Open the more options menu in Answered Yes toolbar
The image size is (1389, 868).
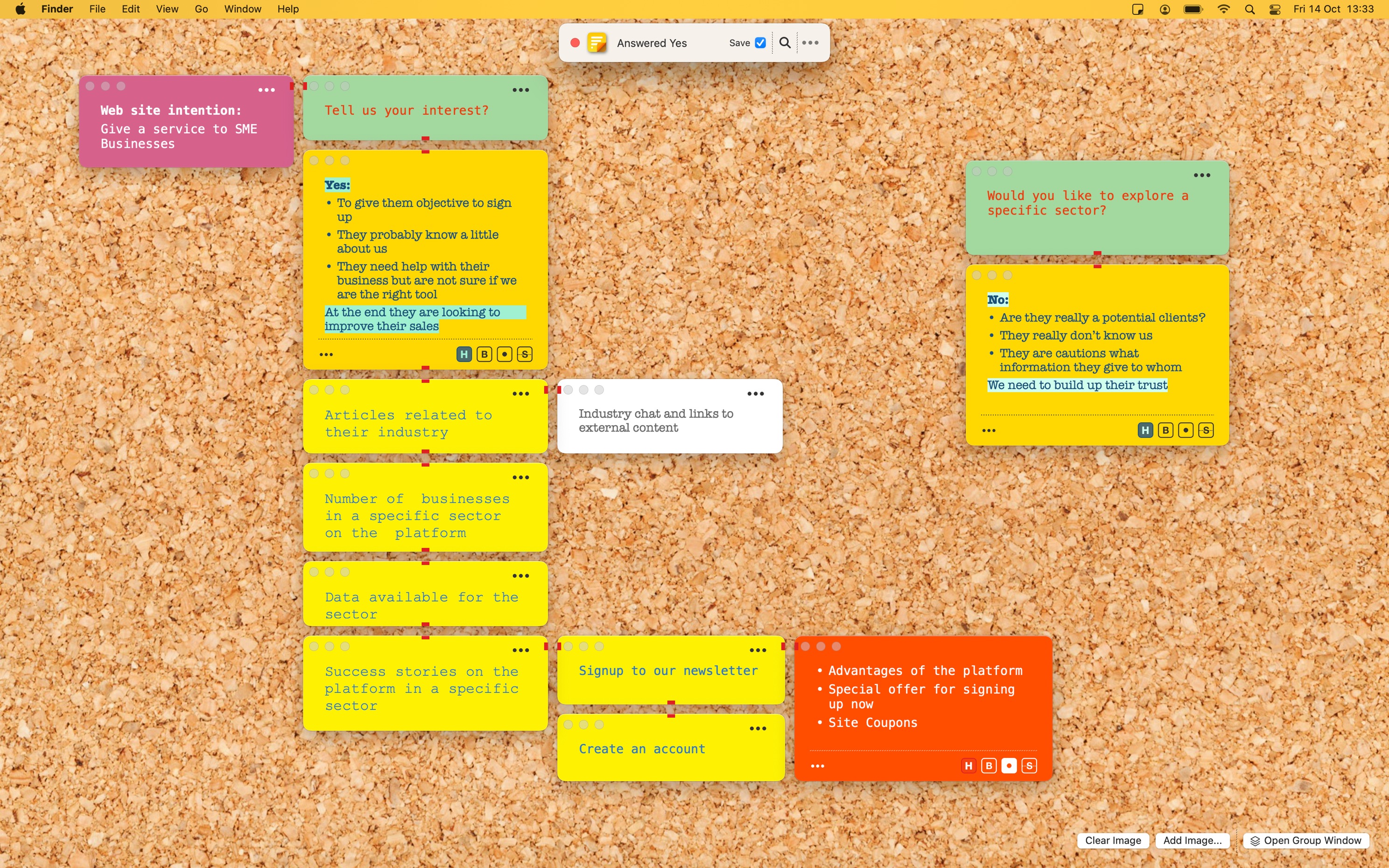click(x=810, y=42)
